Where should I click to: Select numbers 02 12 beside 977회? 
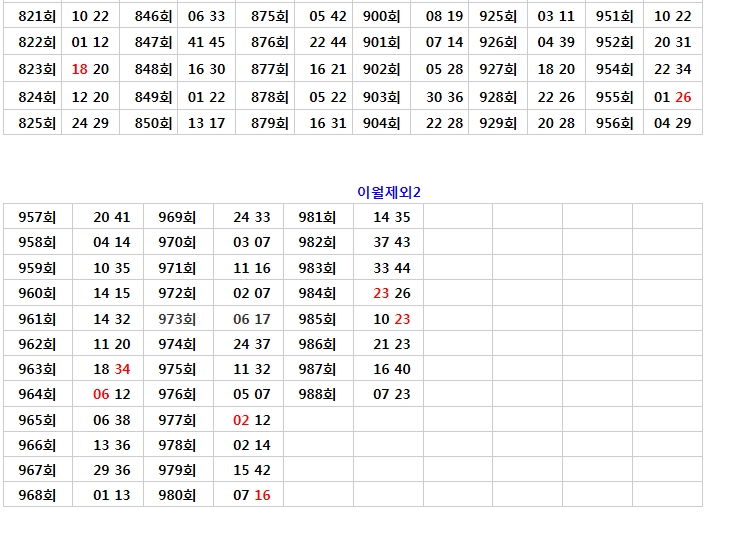(x=252, y=420)
